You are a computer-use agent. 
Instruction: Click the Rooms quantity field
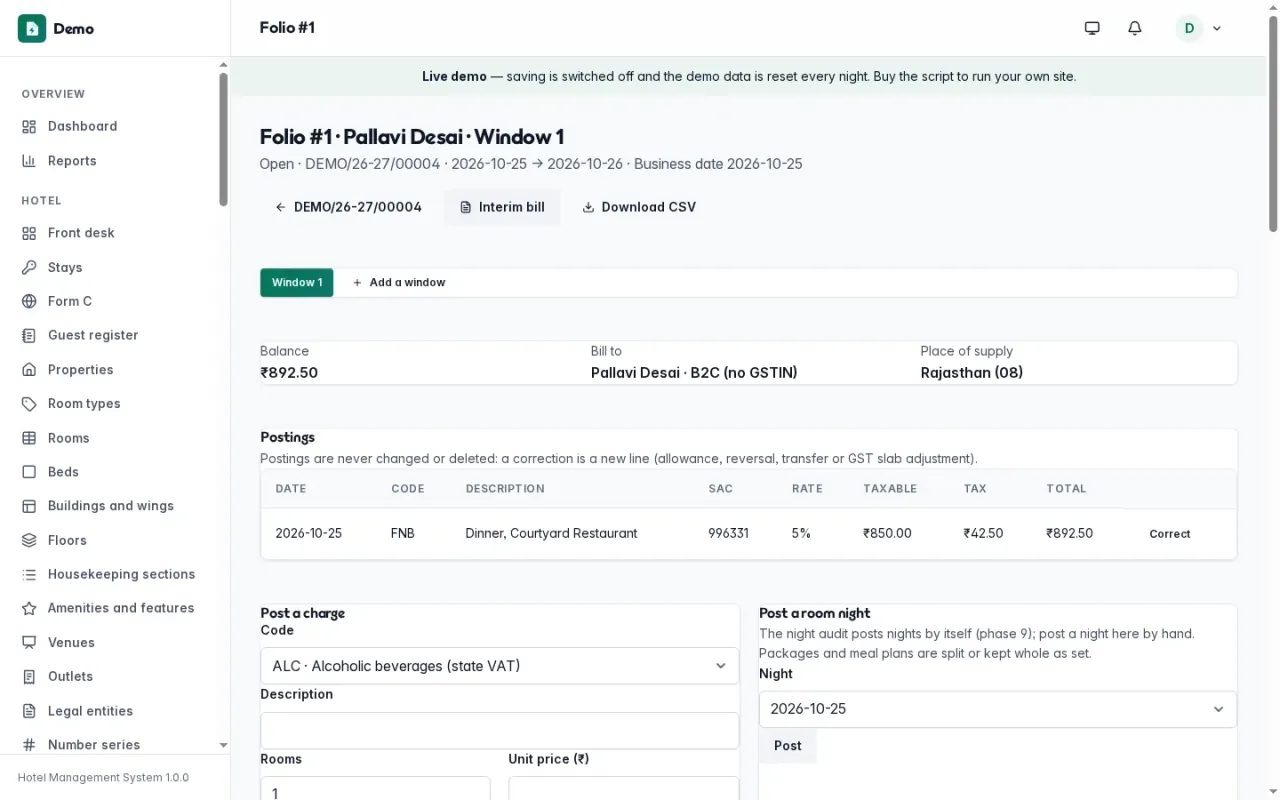coord(375,788)
